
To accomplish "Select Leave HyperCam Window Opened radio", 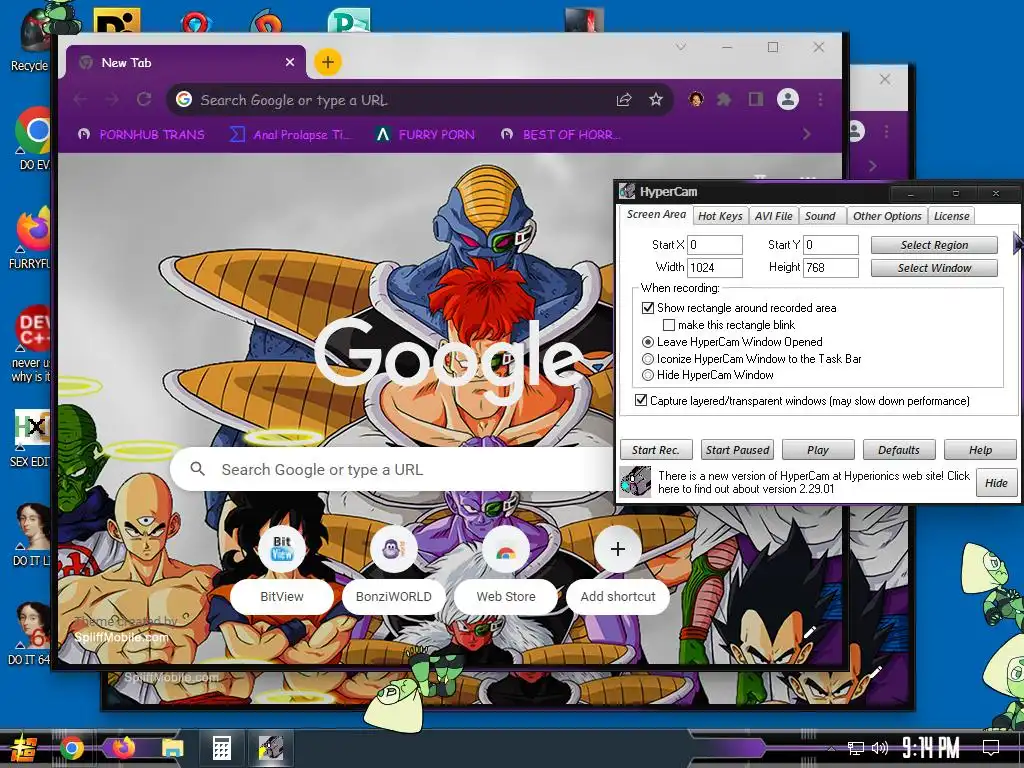I will [648, 342].
